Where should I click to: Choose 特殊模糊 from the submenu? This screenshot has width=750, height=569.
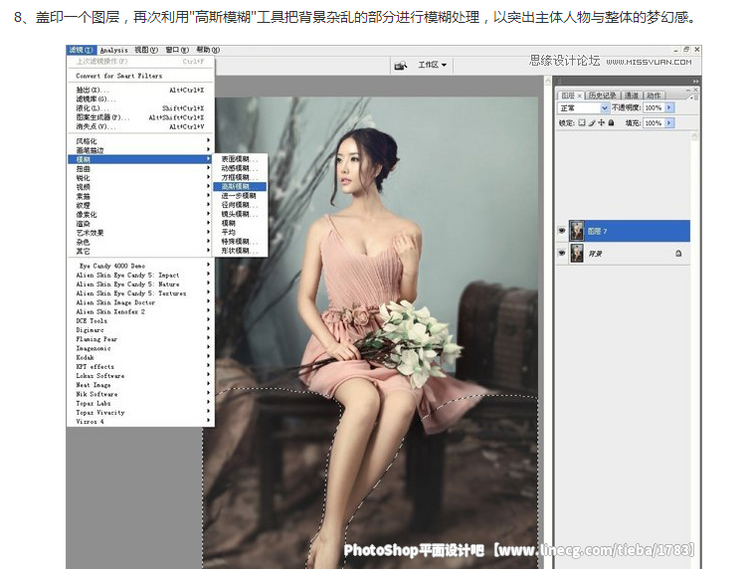point(240,241)
